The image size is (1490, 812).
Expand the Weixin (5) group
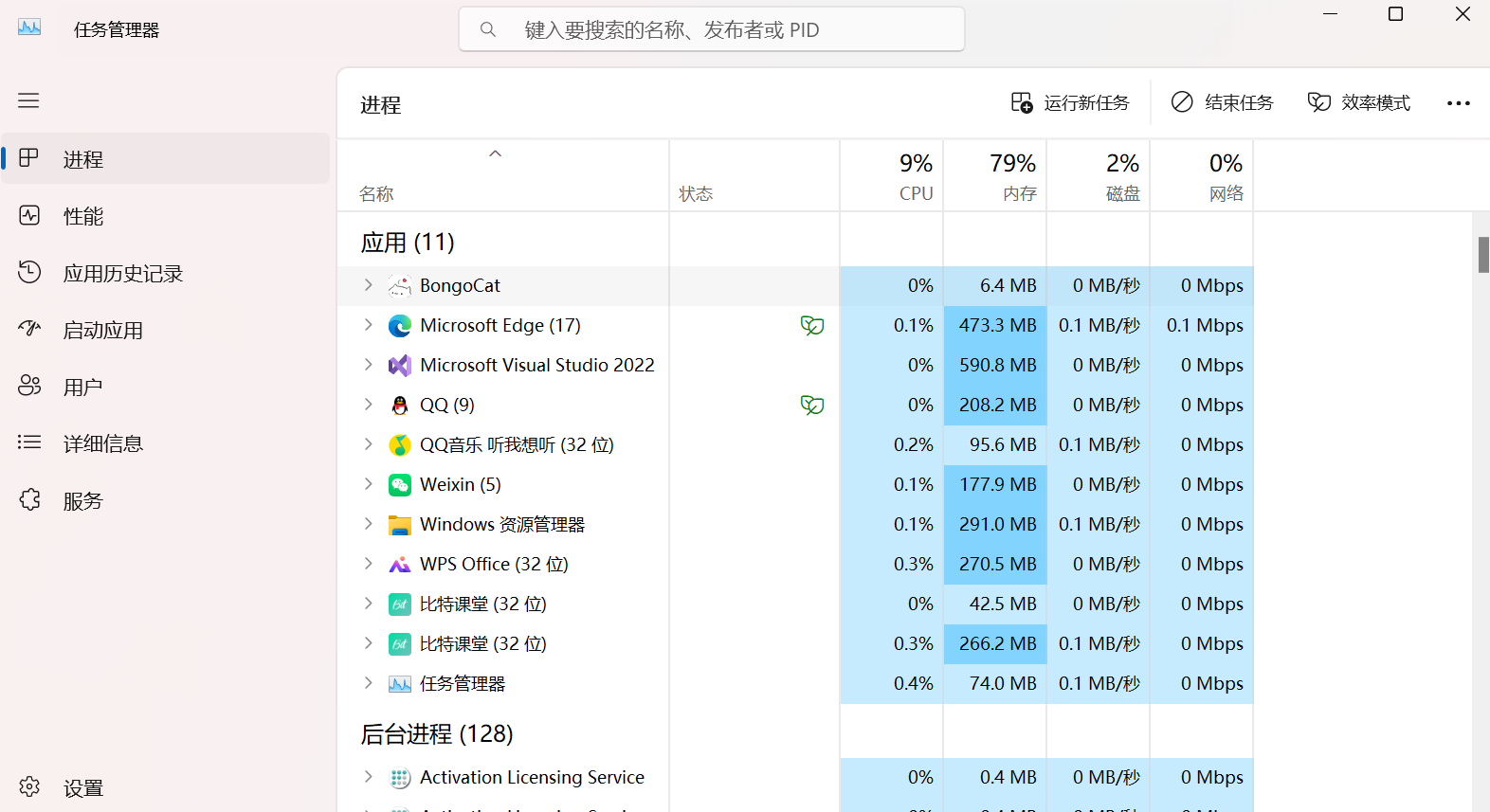369,484
